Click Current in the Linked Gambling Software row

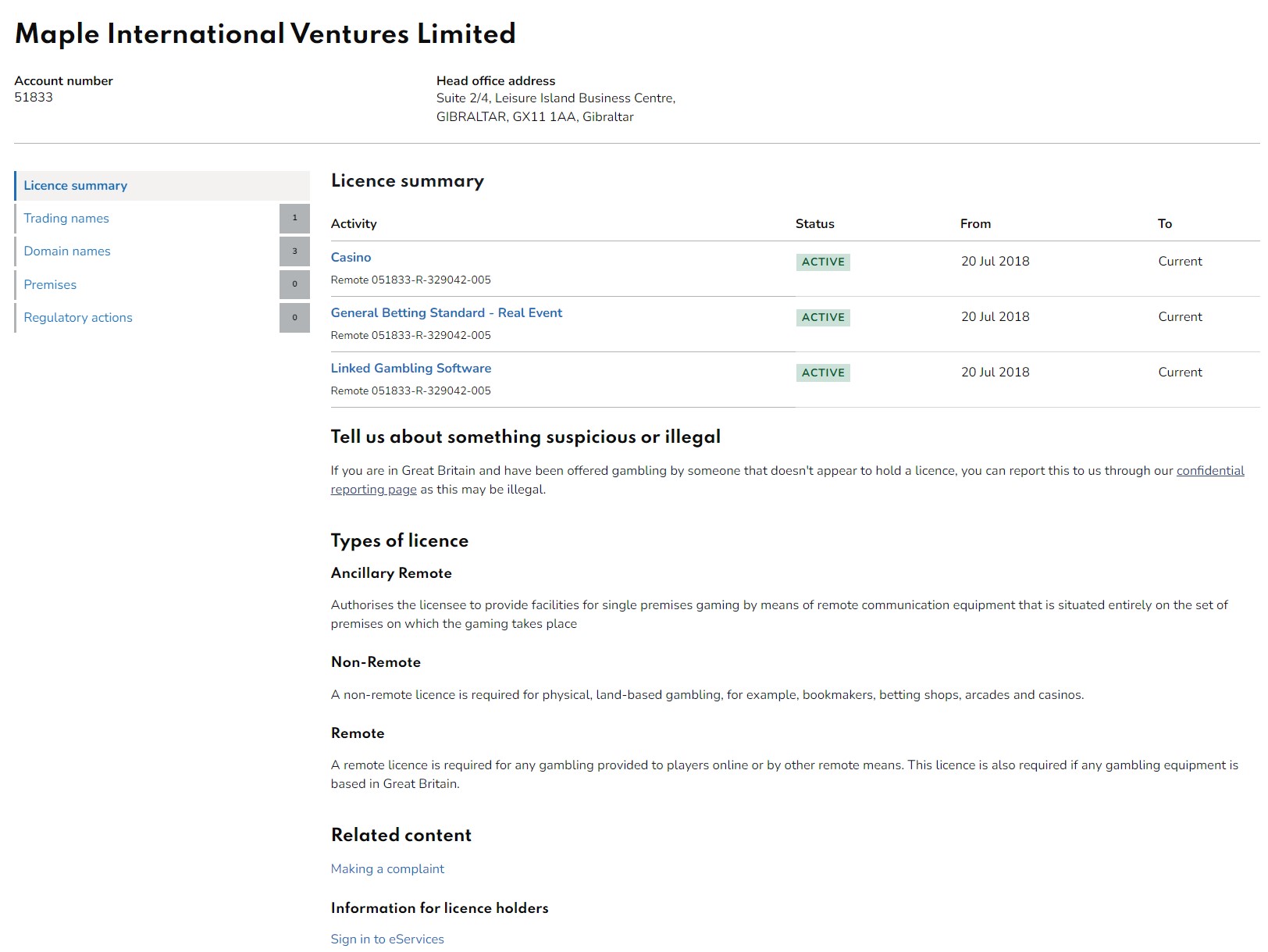pyautogui.click(x=1180, y=373)
